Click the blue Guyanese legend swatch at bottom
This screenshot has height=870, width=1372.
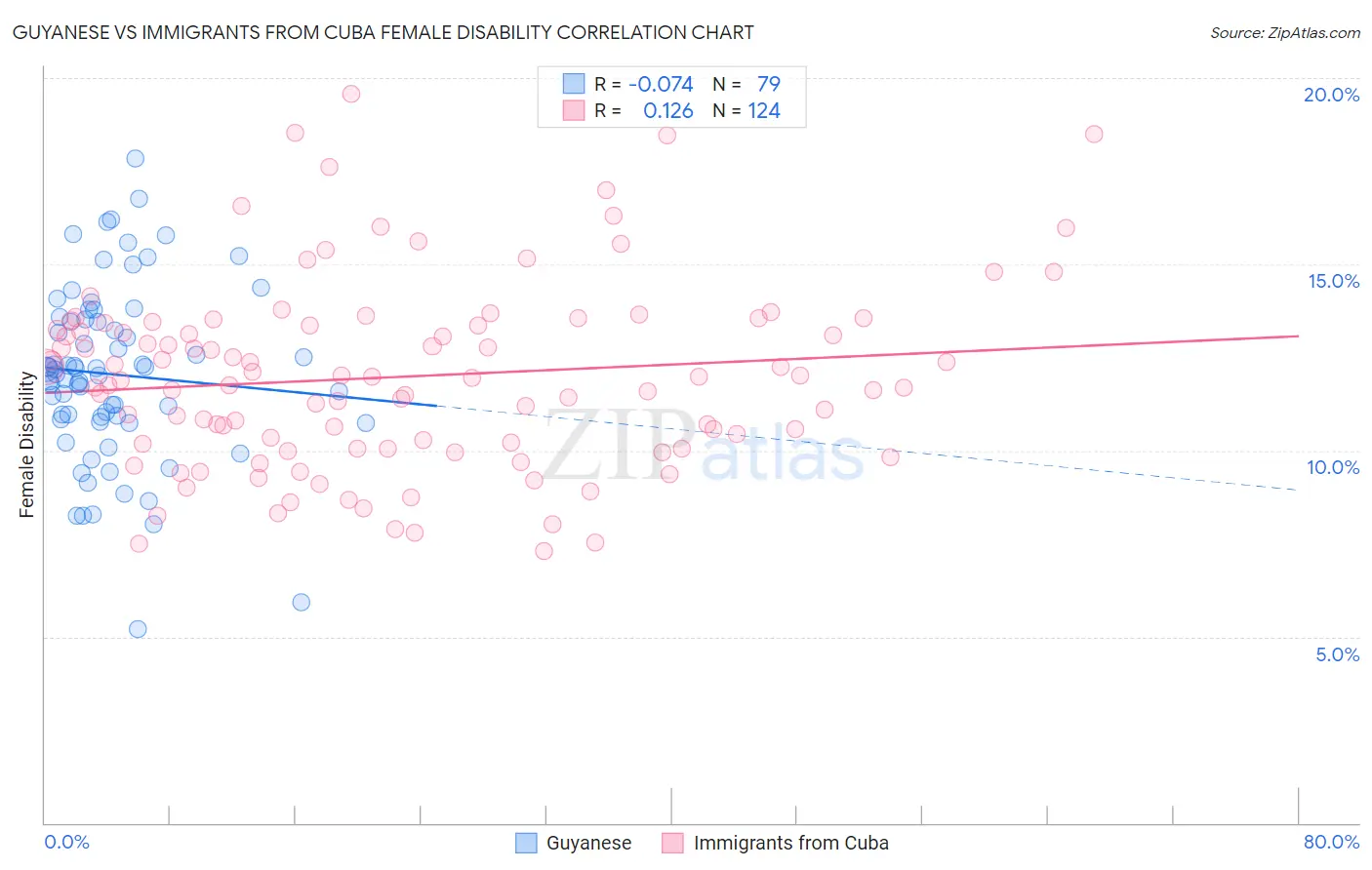point(526,843)
